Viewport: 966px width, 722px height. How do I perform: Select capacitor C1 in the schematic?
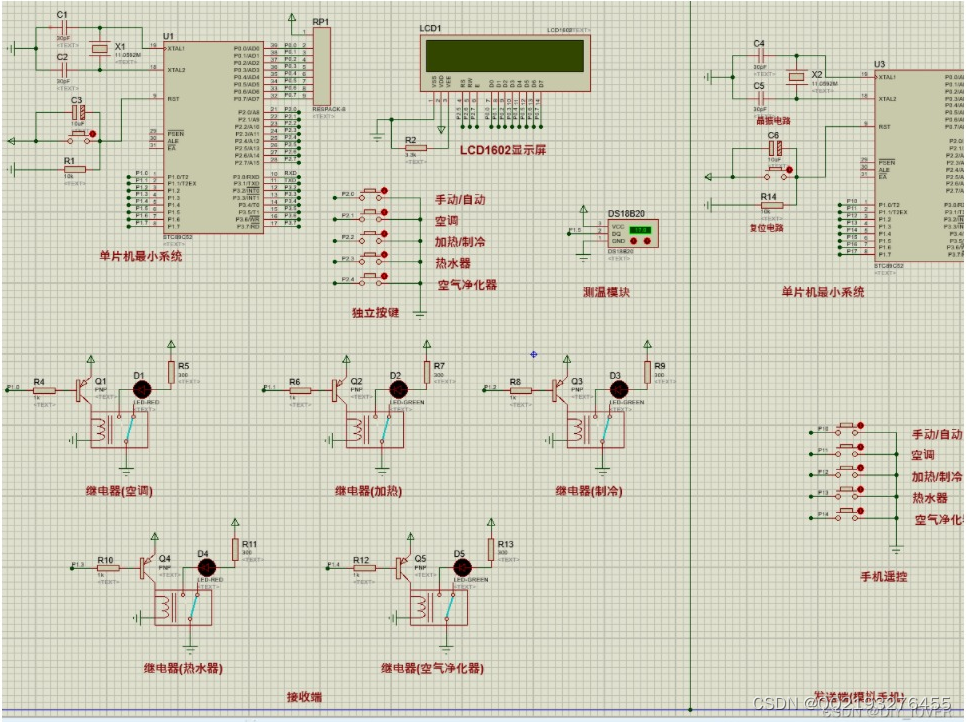62,28
